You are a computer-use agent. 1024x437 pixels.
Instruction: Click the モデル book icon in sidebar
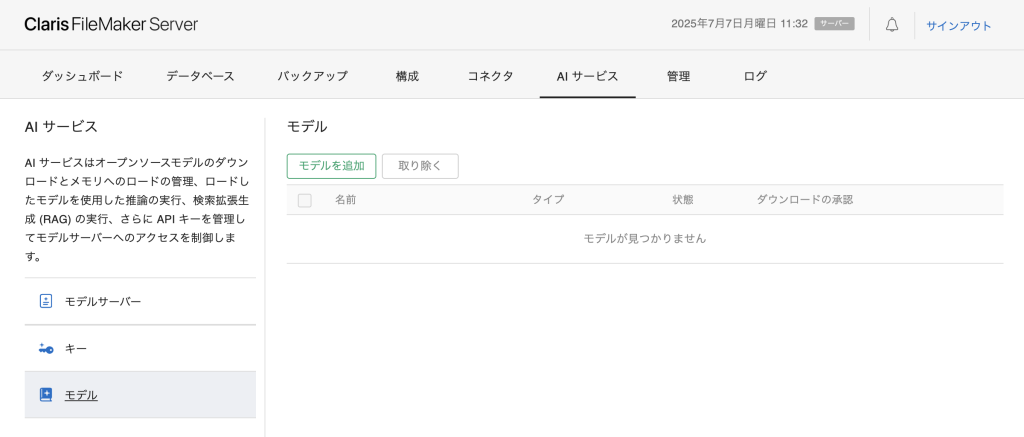click(46, 395)
